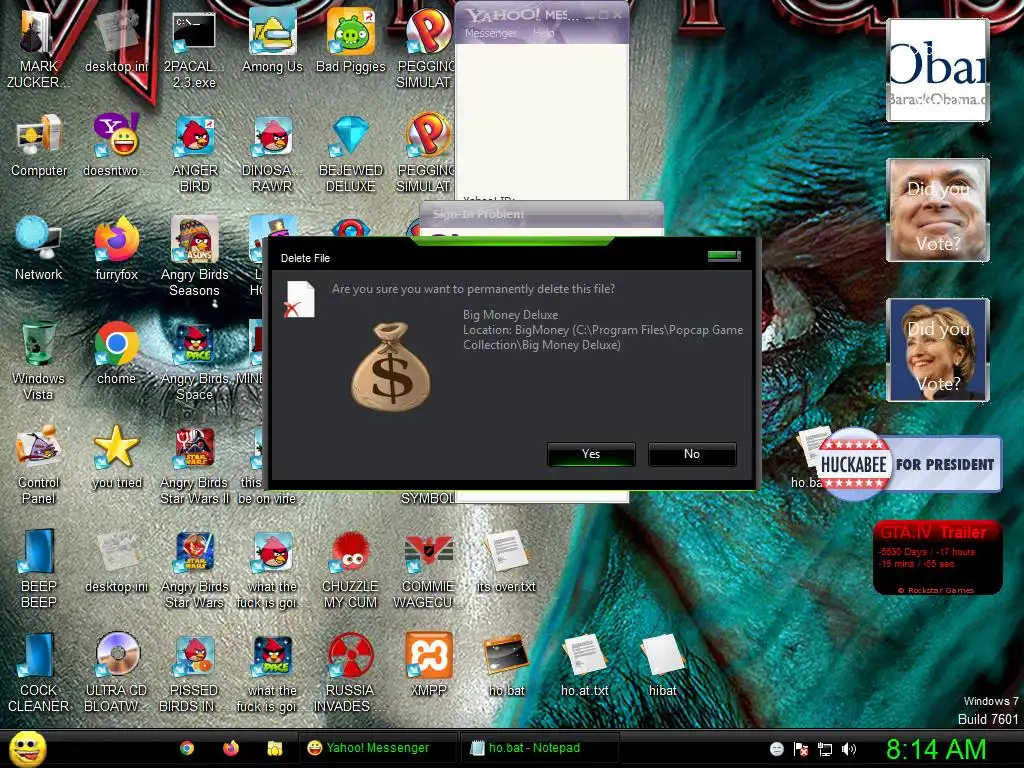Select the DINOSA RAWR desktop icon
The image size is (1024, 768).
(272, 153)
